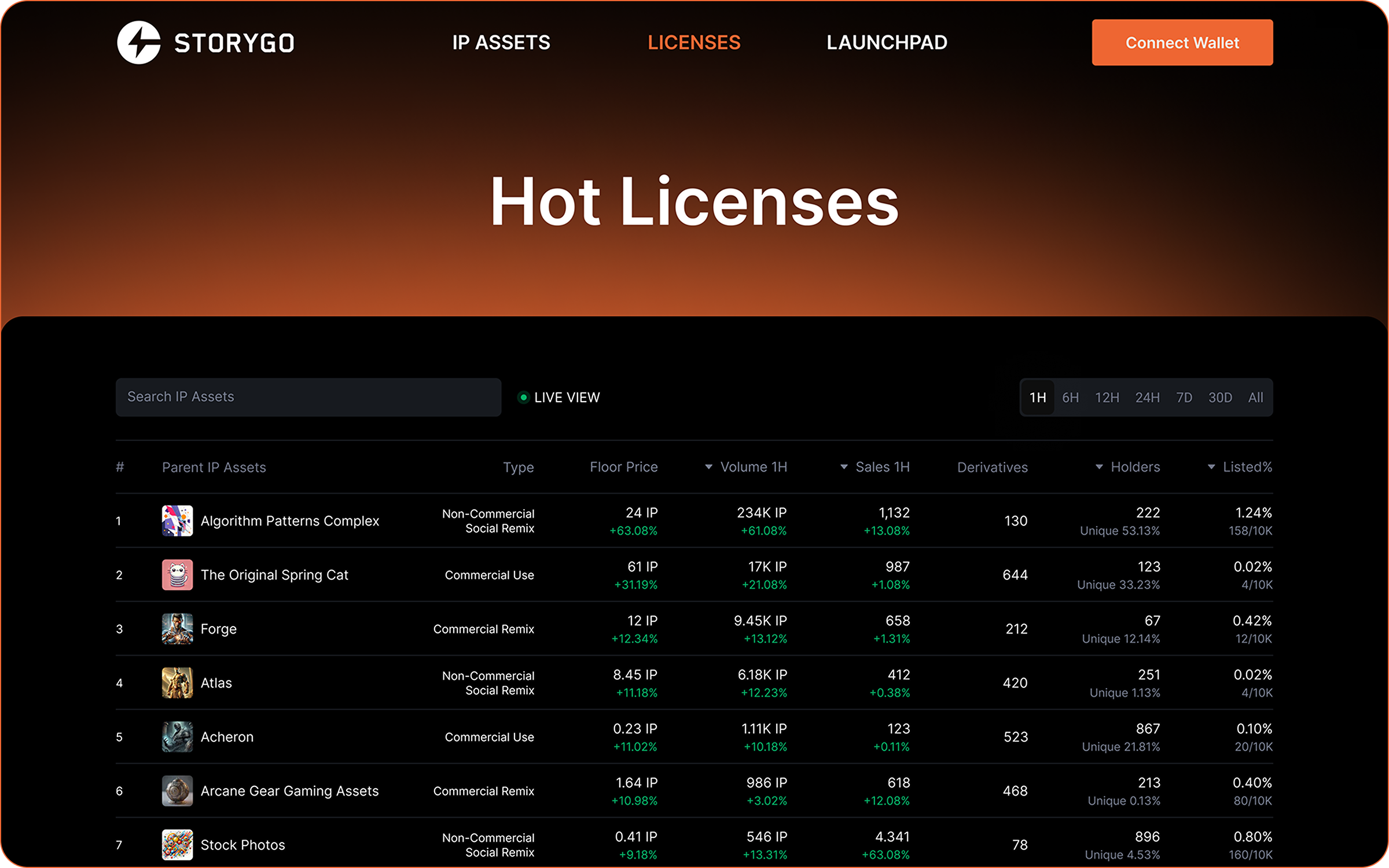Select the 24H time range tab
Screen dimensions: 1389x868
pos(1147,398)
